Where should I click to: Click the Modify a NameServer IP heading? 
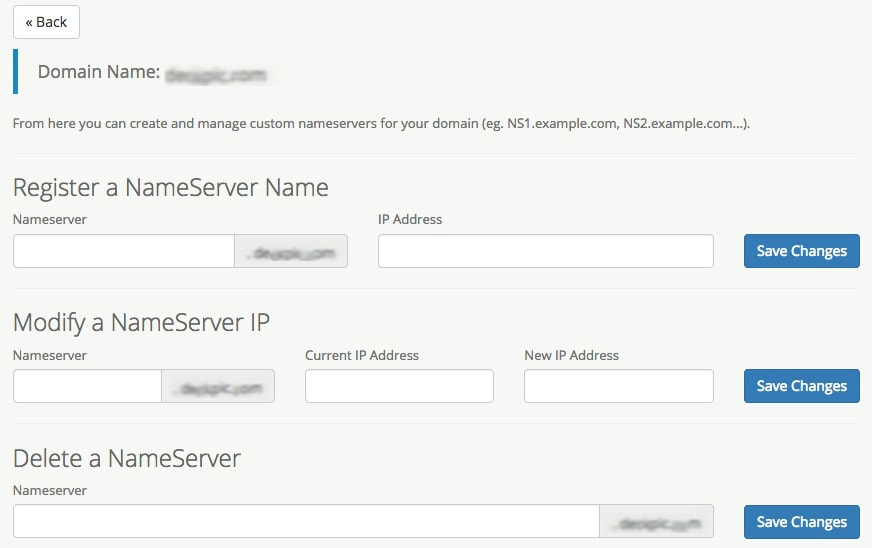click(x=141, y=322)
